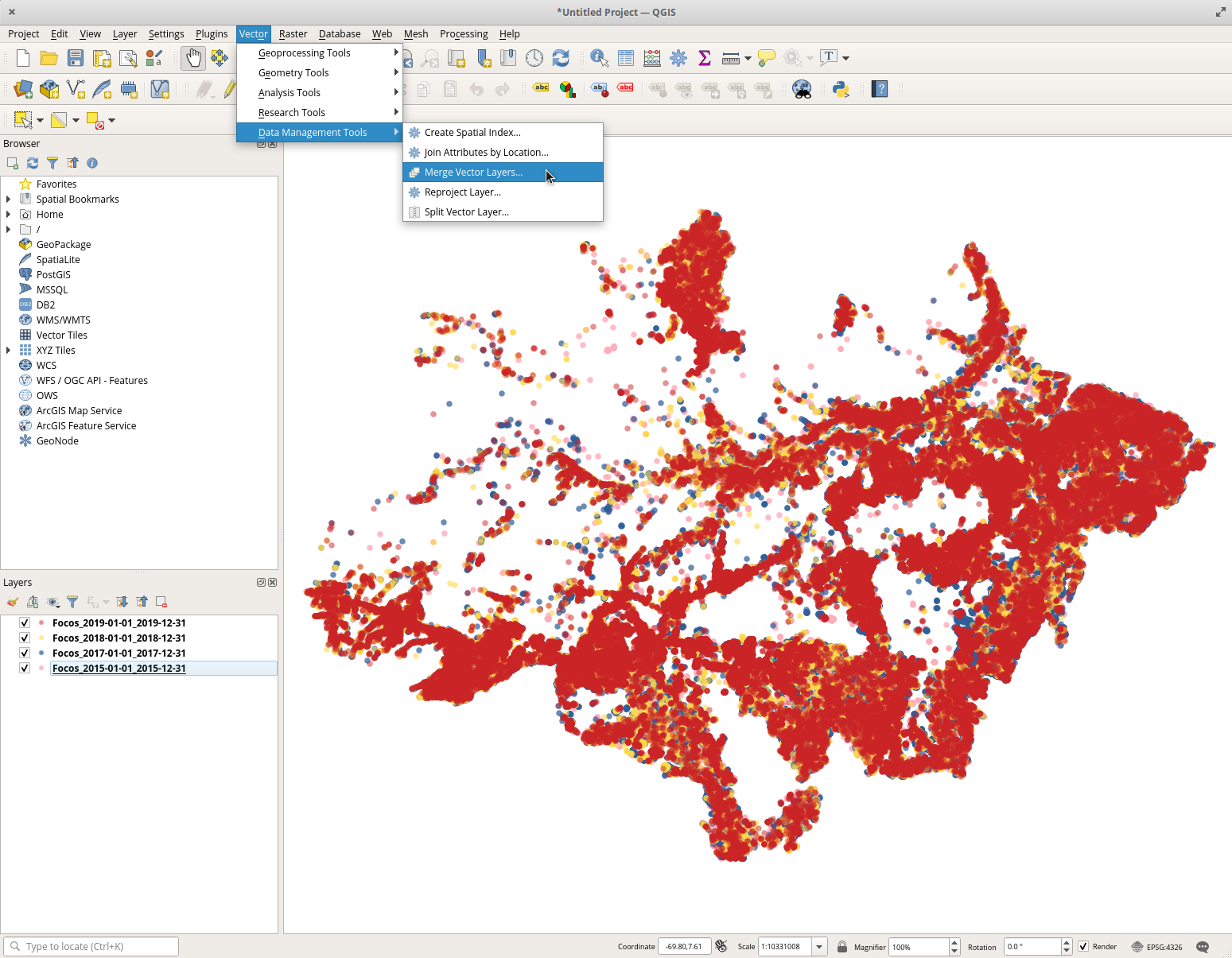Open Layer Diagram Options icon
Screen dimensions: 1232x958
[x=568, y=89]
